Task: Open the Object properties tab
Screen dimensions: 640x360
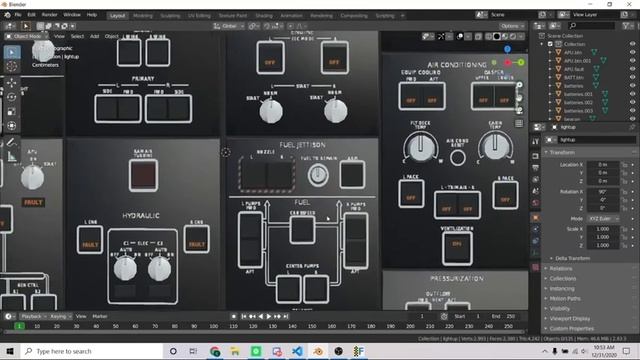Action: click(x=536, y=218)
